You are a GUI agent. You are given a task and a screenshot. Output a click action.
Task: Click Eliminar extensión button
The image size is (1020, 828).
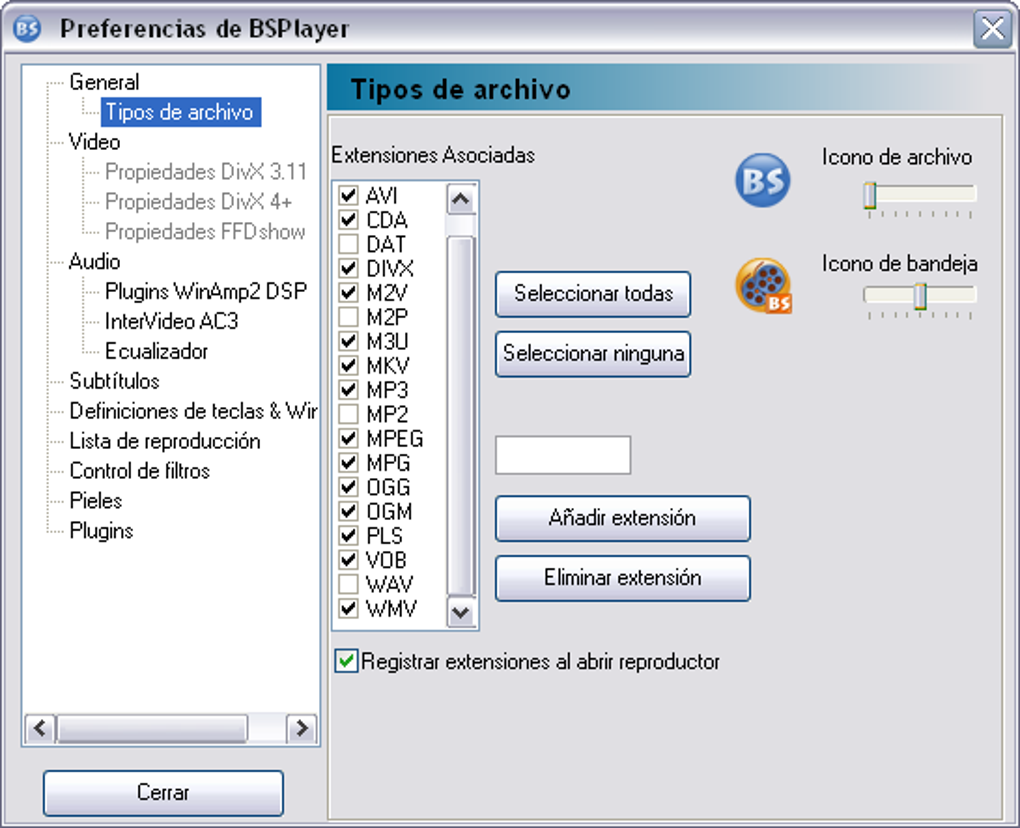click(x=623, y=578)
